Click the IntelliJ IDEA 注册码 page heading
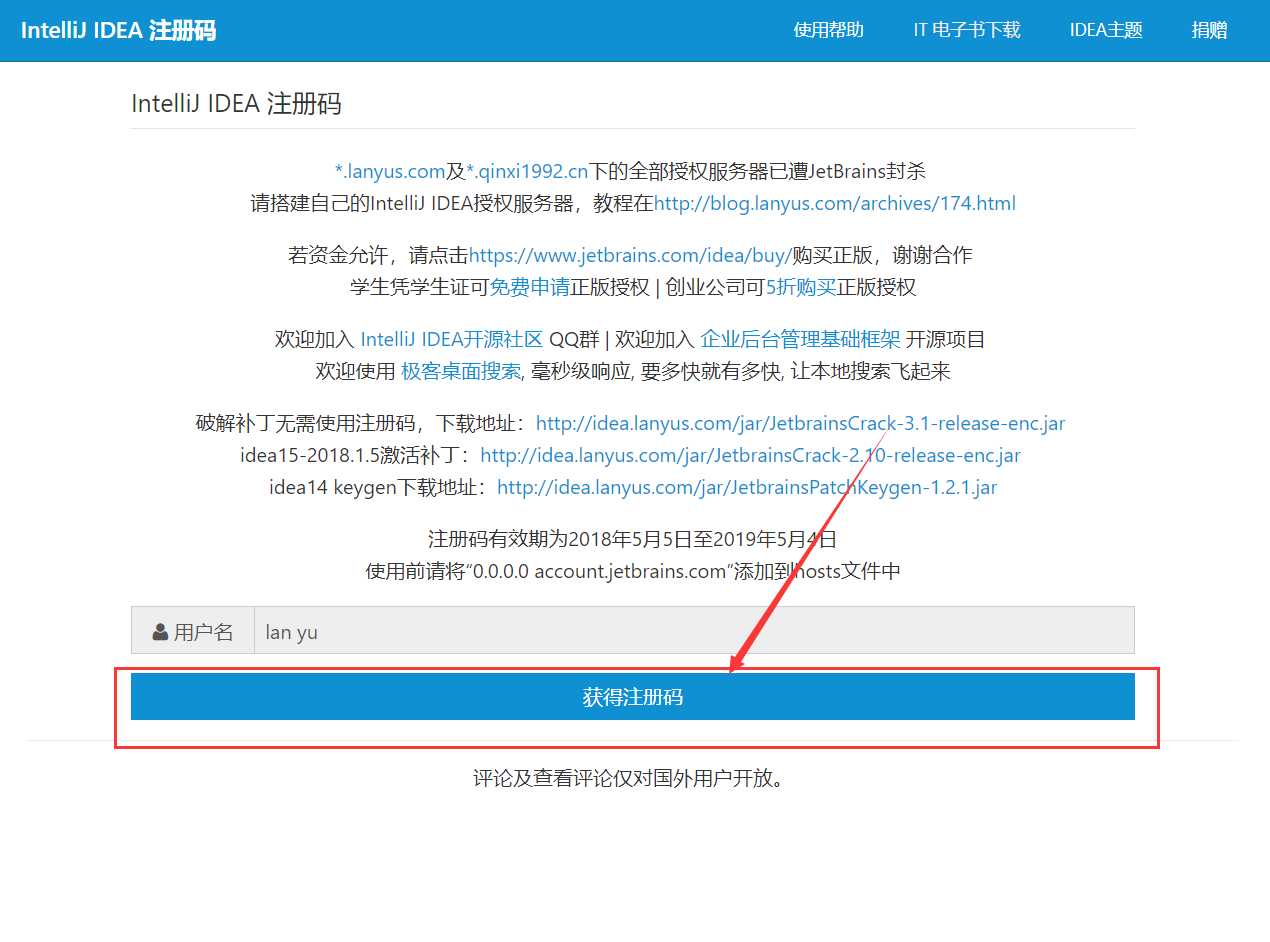 coord(236,103)
